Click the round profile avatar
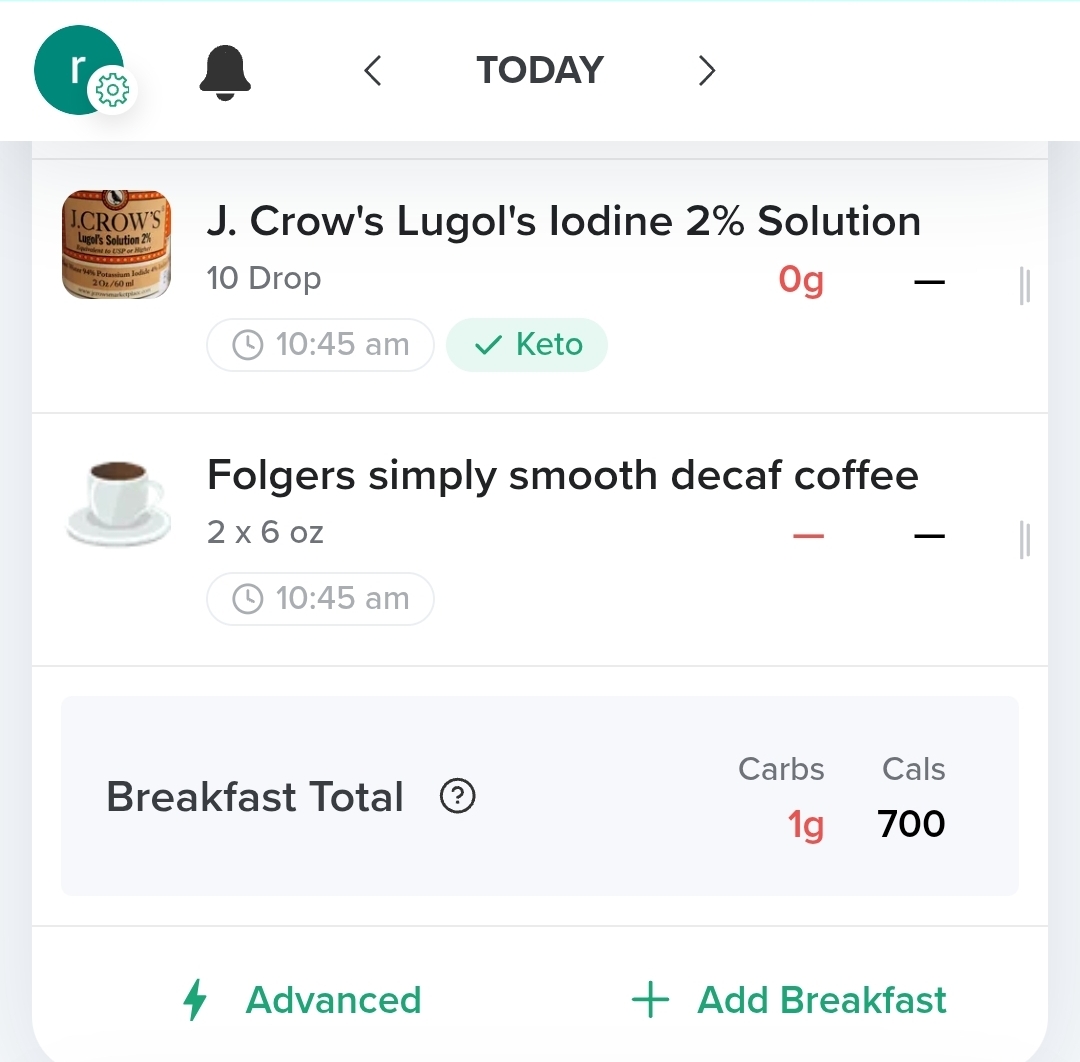Viewport: 1080px width, 1062px height. (79, 70)
